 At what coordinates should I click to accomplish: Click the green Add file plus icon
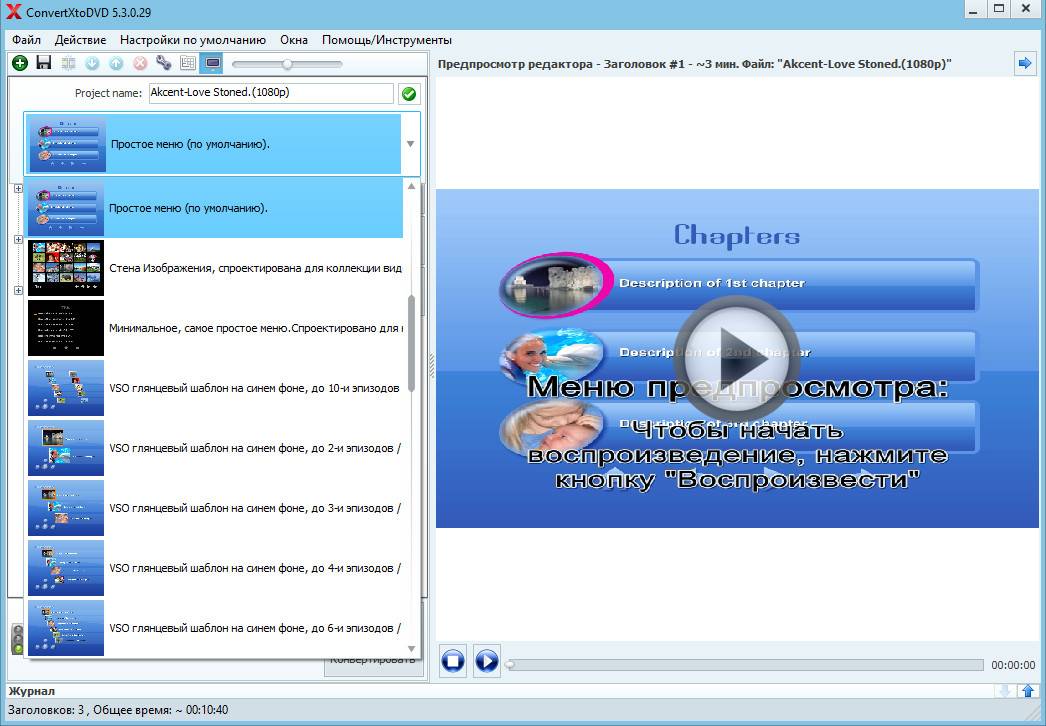click(20, 63)
